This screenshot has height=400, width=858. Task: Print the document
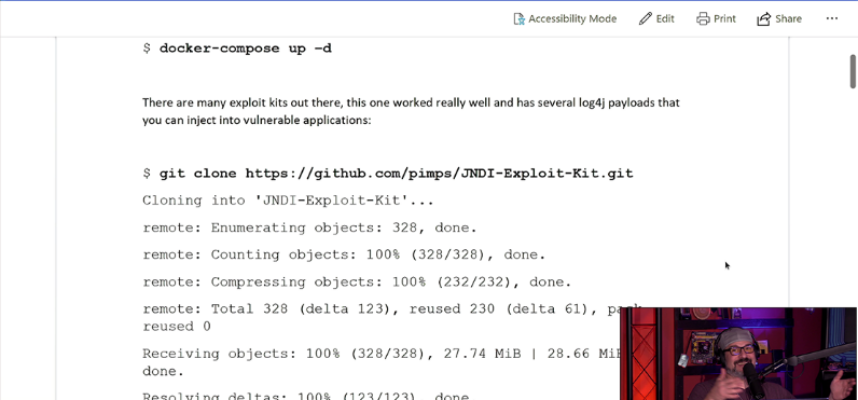[x=716, y=19]
